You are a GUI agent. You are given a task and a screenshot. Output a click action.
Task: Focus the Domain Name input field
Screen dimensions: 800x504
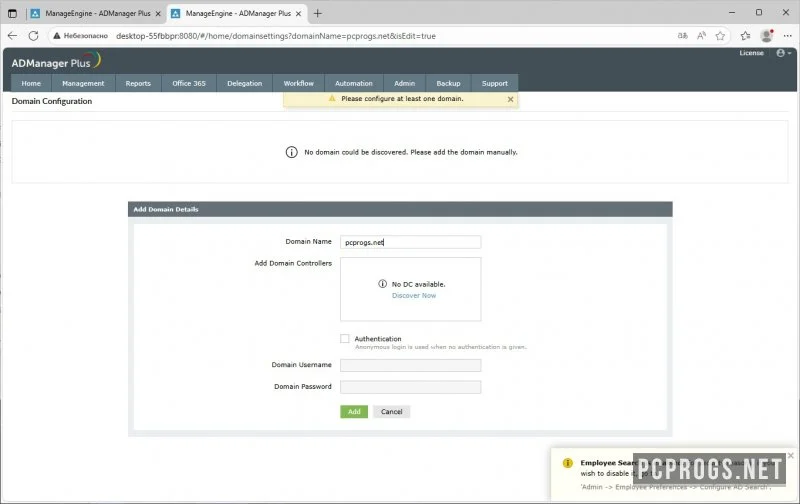click(411, 242)
